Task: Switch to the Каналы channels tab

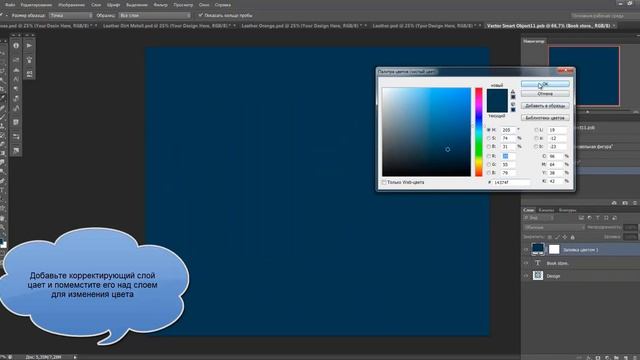Action: (x=546, y=210)
